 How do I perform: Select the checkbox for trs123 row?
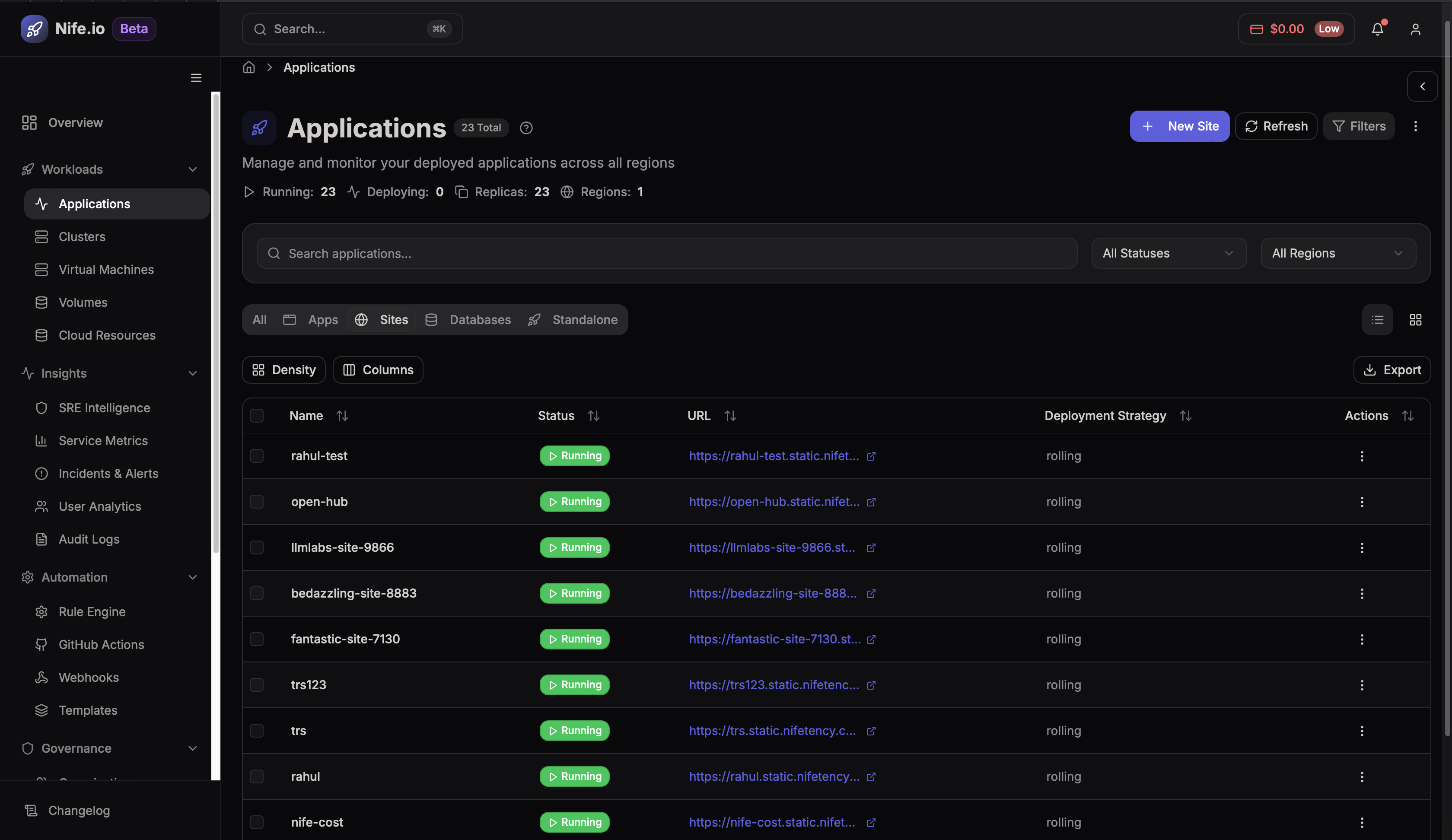click(257, 685)
